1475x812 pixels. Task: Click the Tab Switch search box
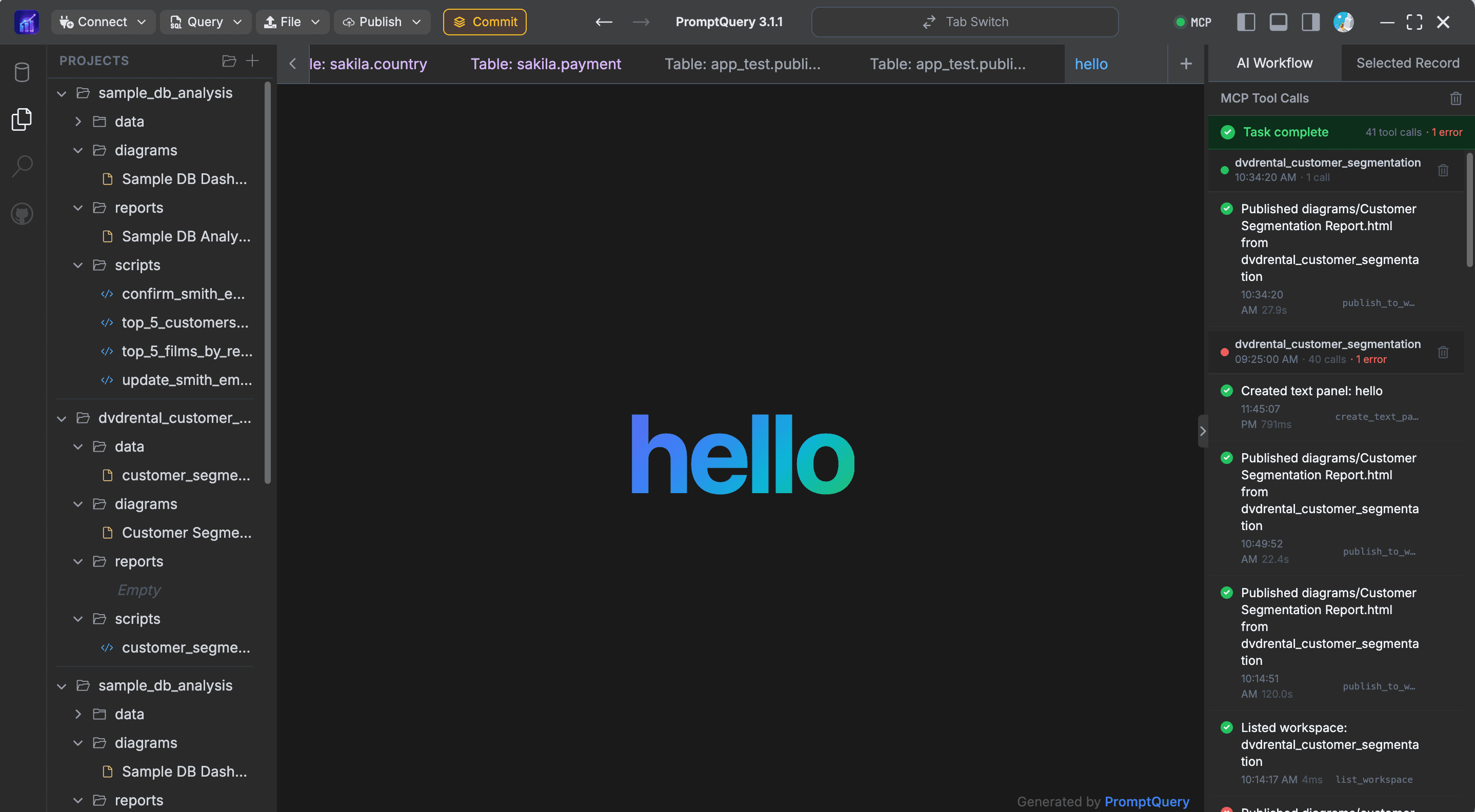pyautogui.click(x=965, y=23)
